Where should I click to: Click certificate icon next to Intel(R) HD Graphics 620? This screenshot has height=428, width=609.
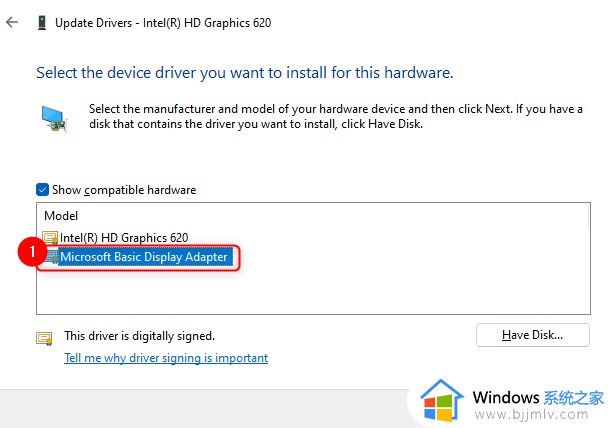coord(50,237)
